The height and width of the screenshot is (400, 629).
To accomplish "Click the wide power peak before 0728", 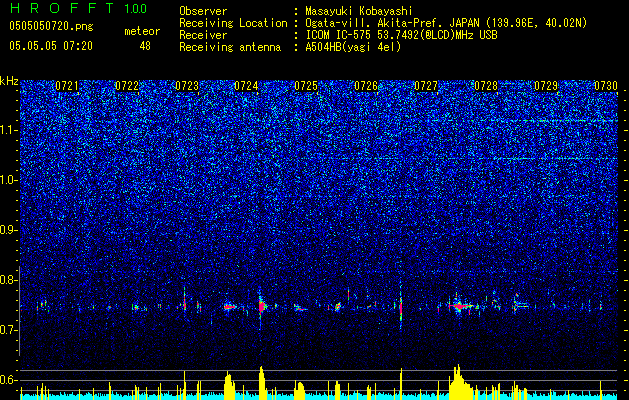I will 460,382.
